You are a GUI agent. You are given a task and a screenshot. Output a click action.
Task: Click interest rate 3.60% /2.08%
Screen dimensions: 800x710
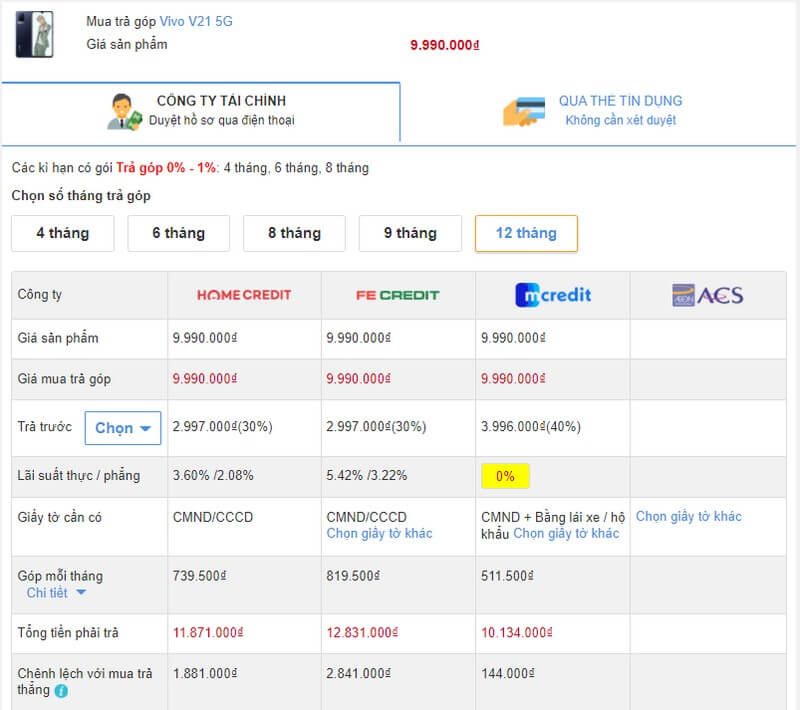click(x=213, y=475)
